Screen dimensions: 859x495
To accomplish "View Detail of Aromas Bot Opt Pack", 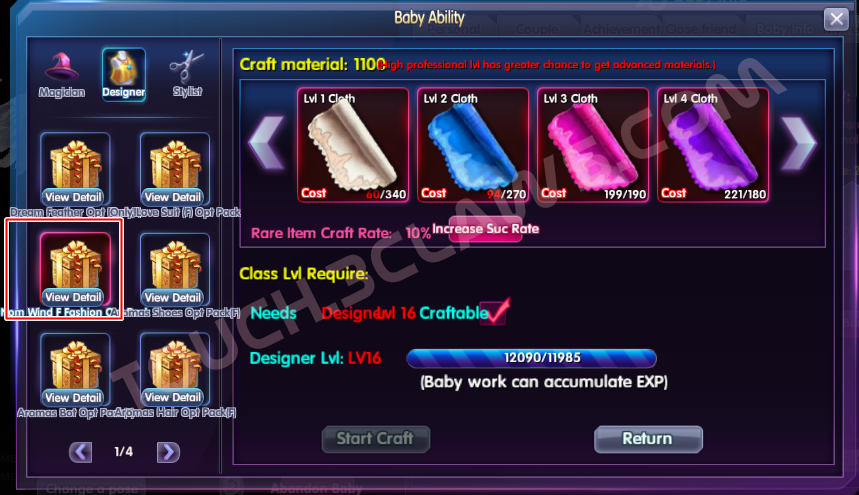I will tap(73, 398).
